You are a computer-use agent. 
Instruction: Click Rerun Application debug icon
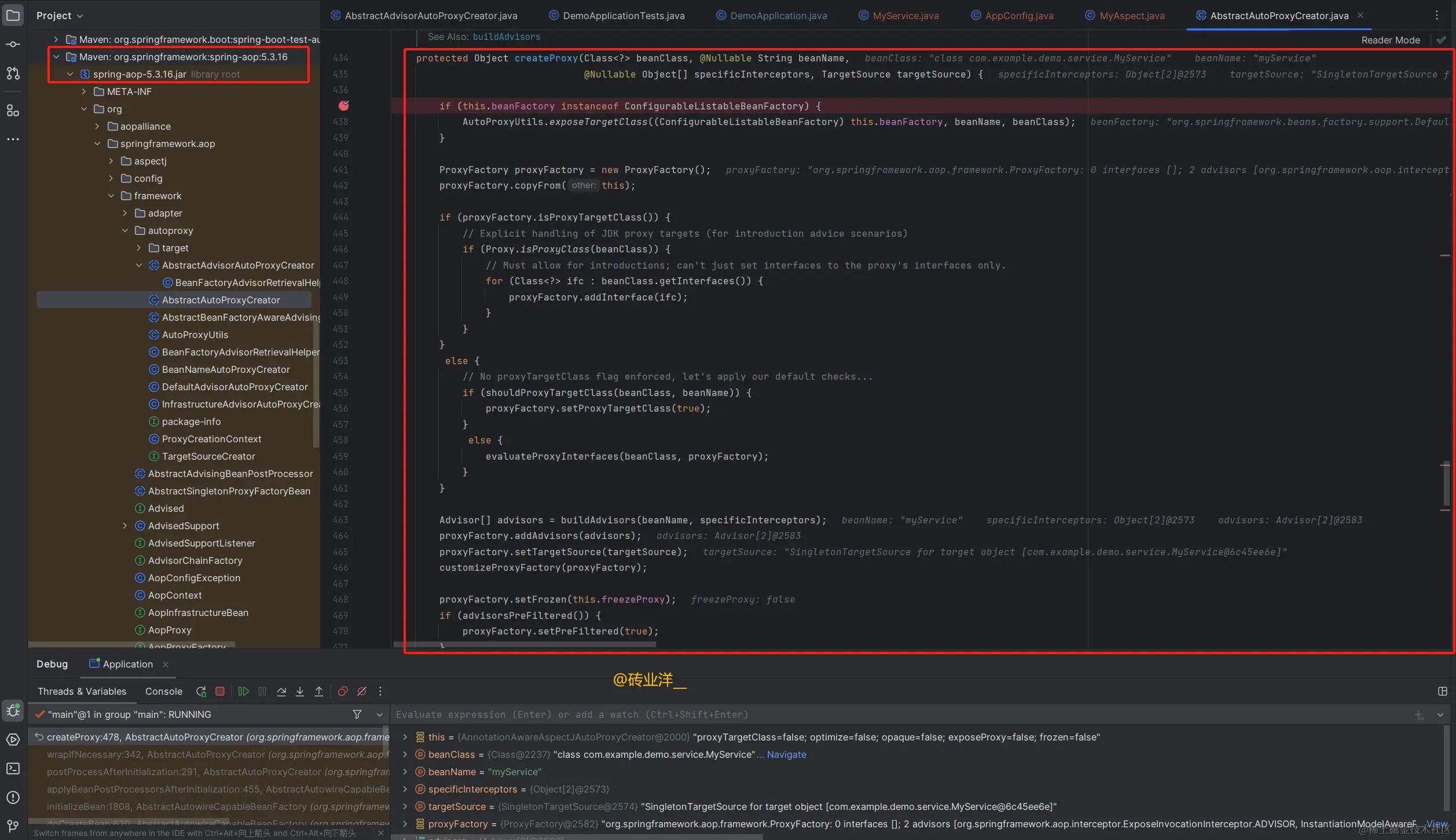(201, 691)
